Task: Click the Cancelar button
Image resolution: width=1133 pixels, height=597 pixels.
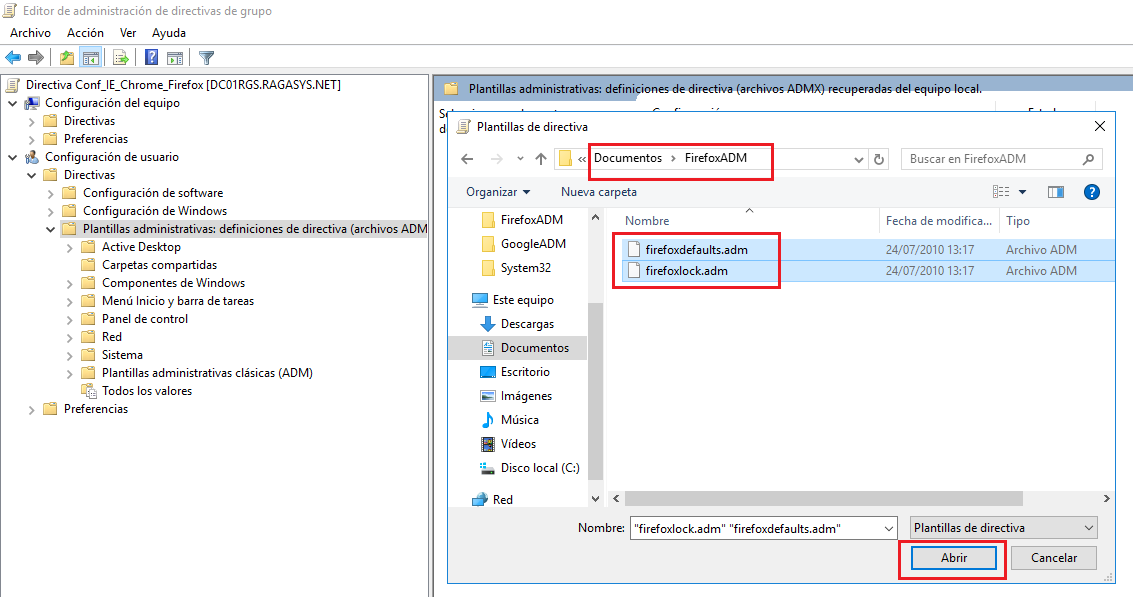Action: pos(1053,558)
